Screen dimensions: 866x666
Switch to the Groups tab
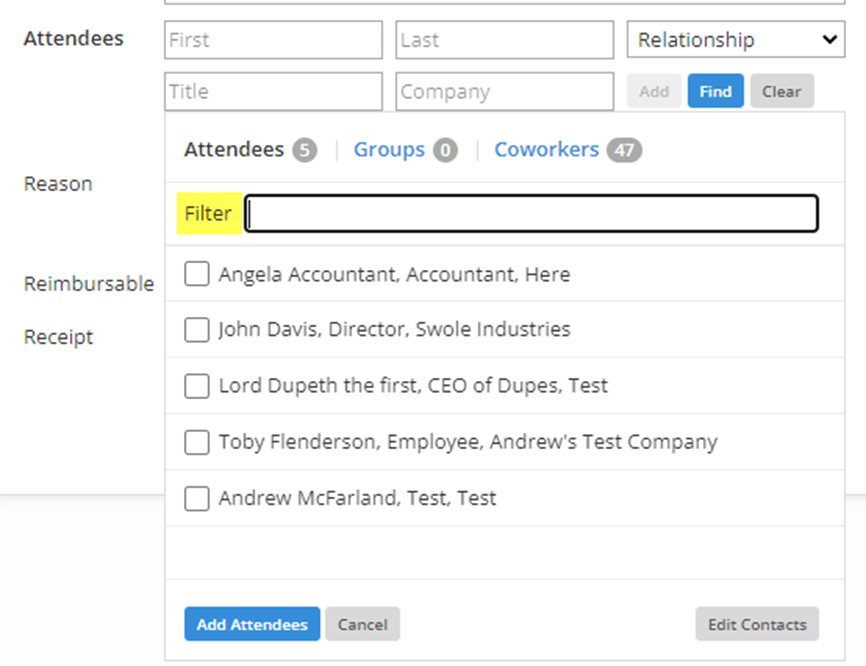[389, 150]
